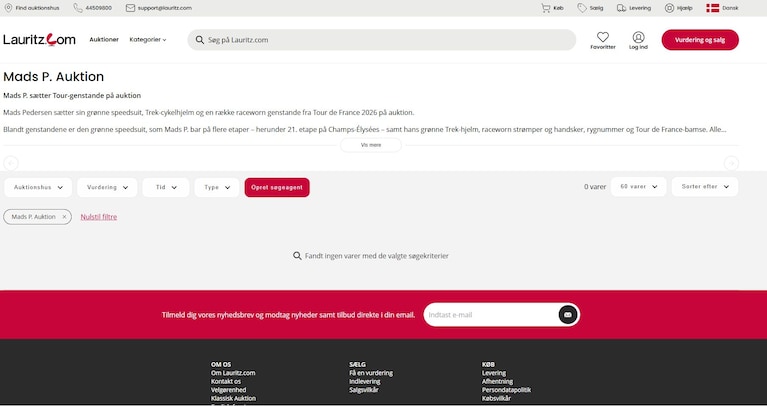Image resolution: width=767 pixels, height=406 pixels.
Task: Click the envelope icon beside support@lauritz.com
Action: pyautogui.click(x=130, y=8)
